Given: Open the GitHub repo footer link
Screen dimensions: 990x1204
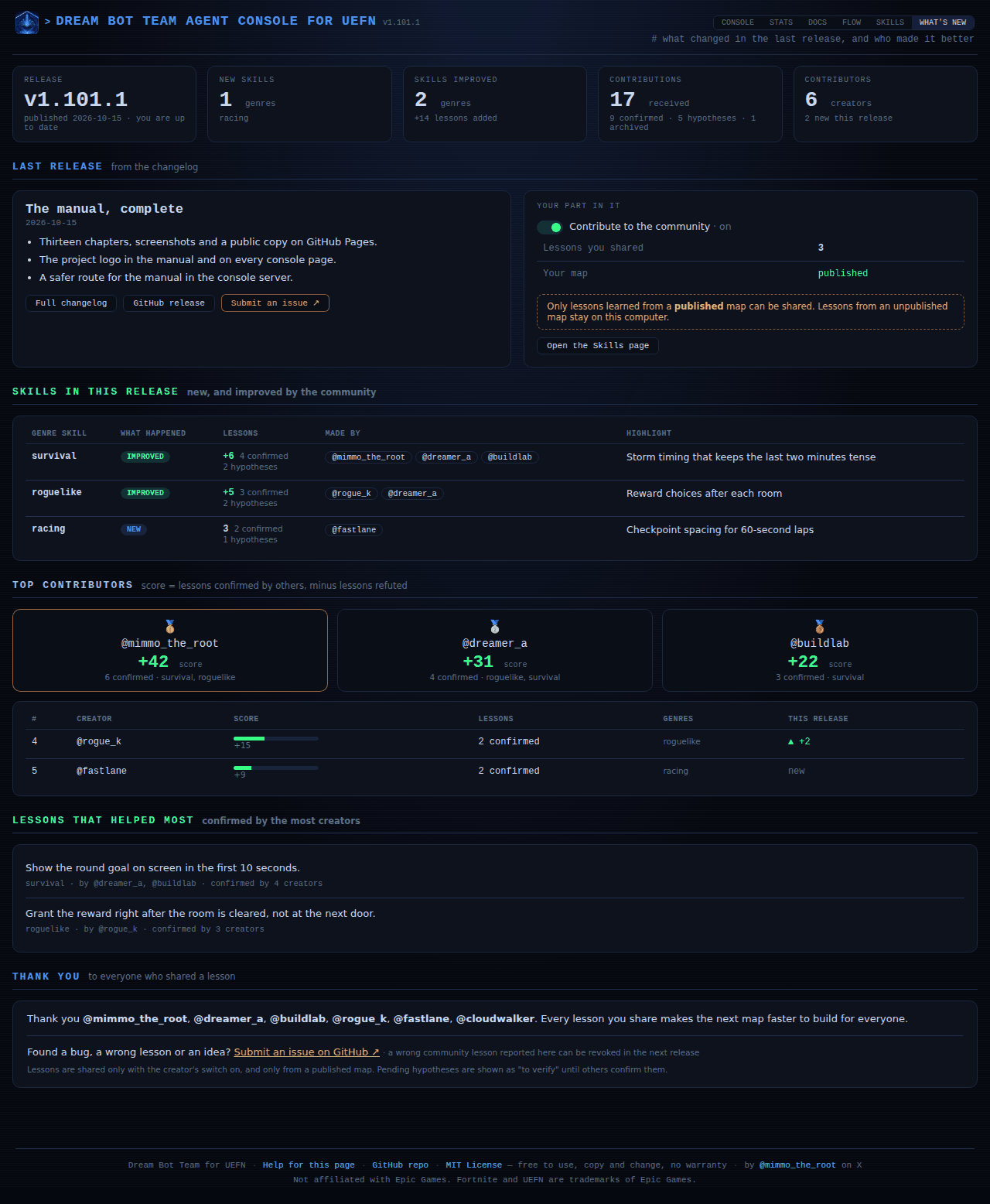Looking at the screenshot, I should pyautogui.click(x=400, y=1165).
